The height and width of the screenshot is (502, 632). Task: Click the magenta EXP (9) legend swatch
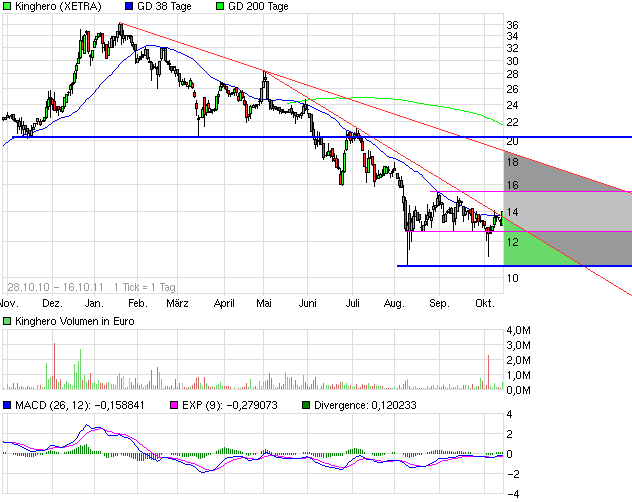[174, 405]
